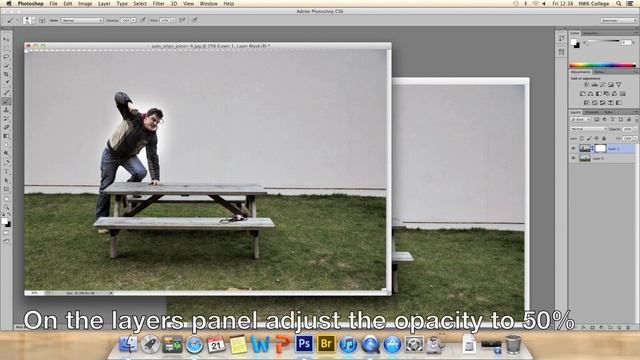The image size is (640, 360).
Task: Open the brush Mode dropdown
Action: pos(82,20)
